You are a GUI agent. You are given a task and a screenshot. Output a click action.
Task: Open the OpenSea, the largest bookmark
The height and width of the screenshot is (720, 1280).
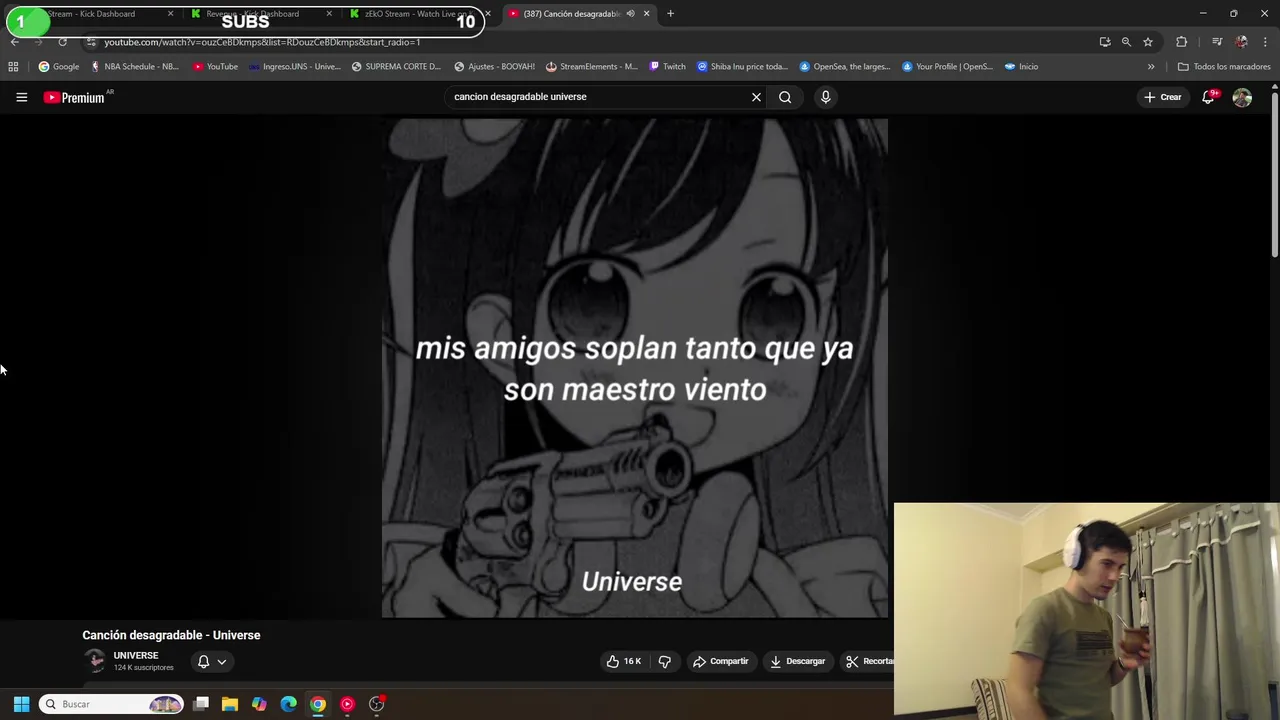click(845, 67)
